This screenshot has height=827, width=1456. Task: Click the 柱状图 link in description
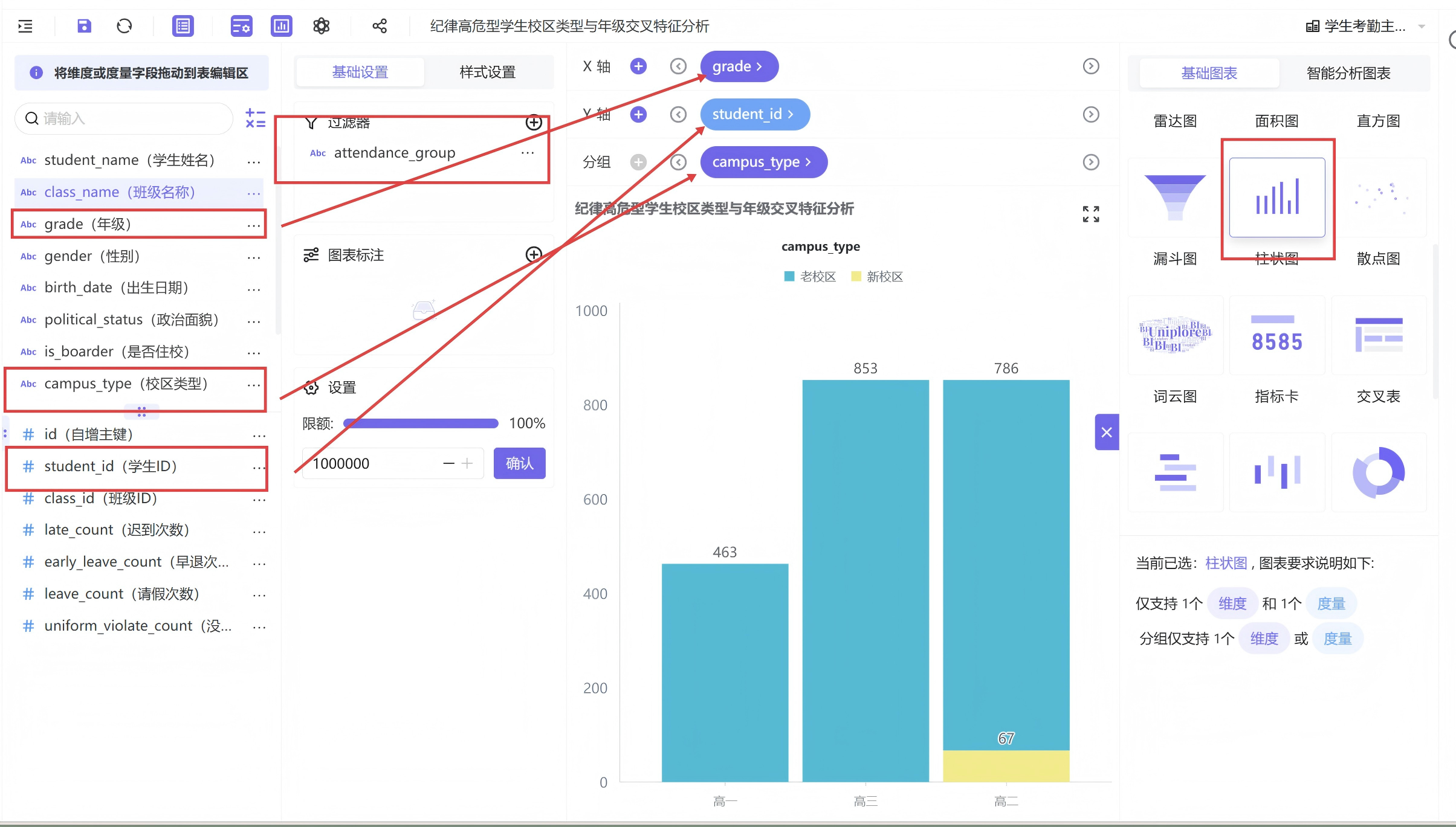[x=1226, y=564]
